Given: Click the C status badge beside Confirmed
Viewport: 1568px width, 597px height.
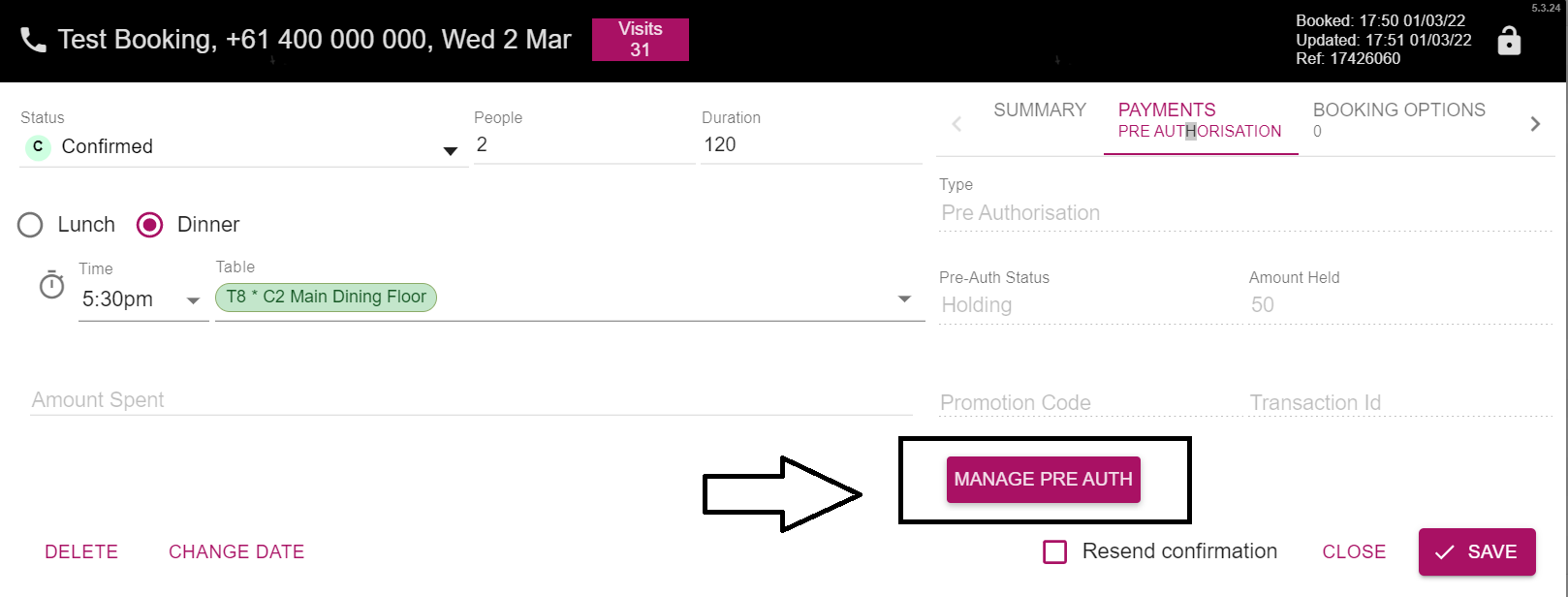Looking at the screenshot, I should pyautogui.click(x=37, y=147).
